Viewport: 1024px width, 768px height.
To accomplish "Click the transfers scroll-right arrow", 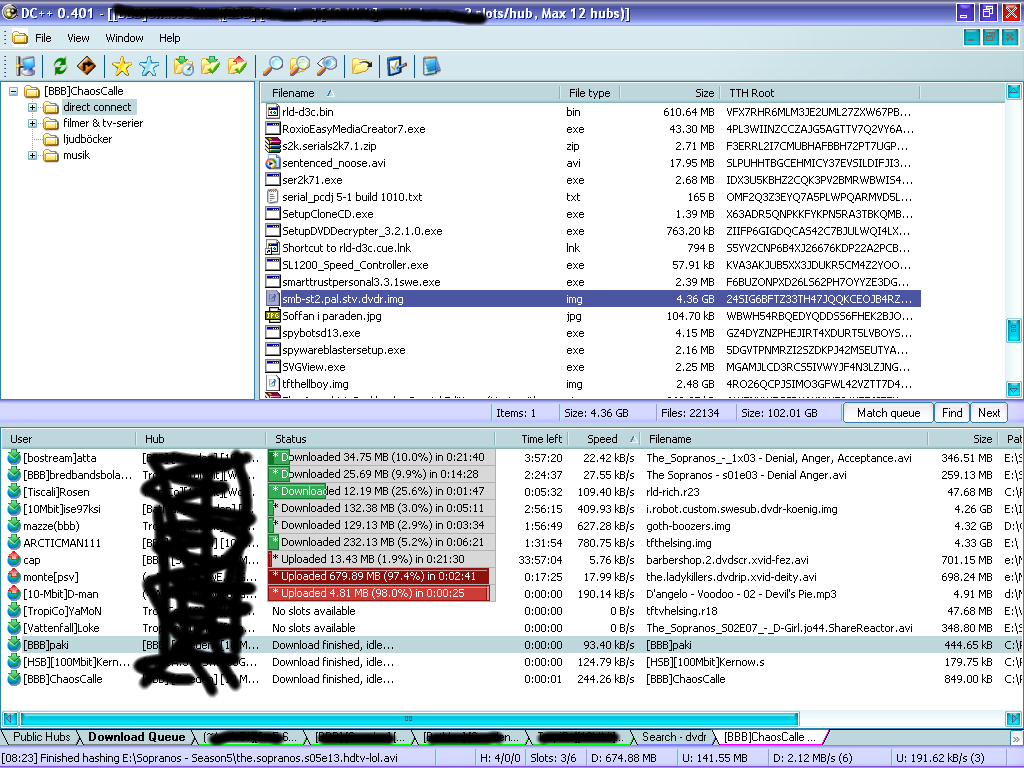I will (1014, 719).
